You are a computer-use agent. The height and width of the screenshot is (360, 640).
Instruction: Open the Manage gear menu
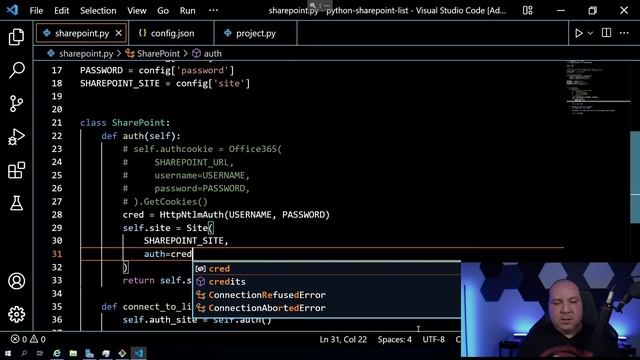point(16,314)
